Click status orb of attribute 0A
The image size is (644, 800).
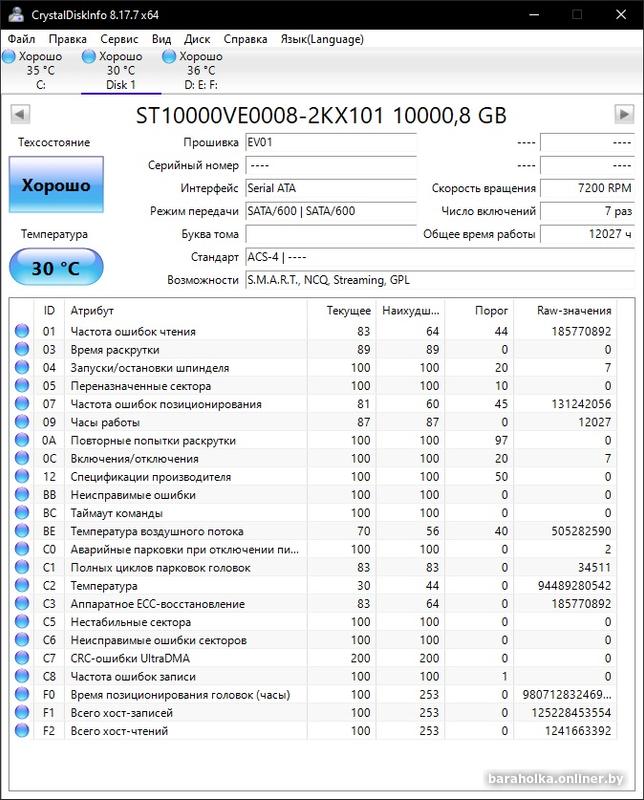tap(22, 439)
